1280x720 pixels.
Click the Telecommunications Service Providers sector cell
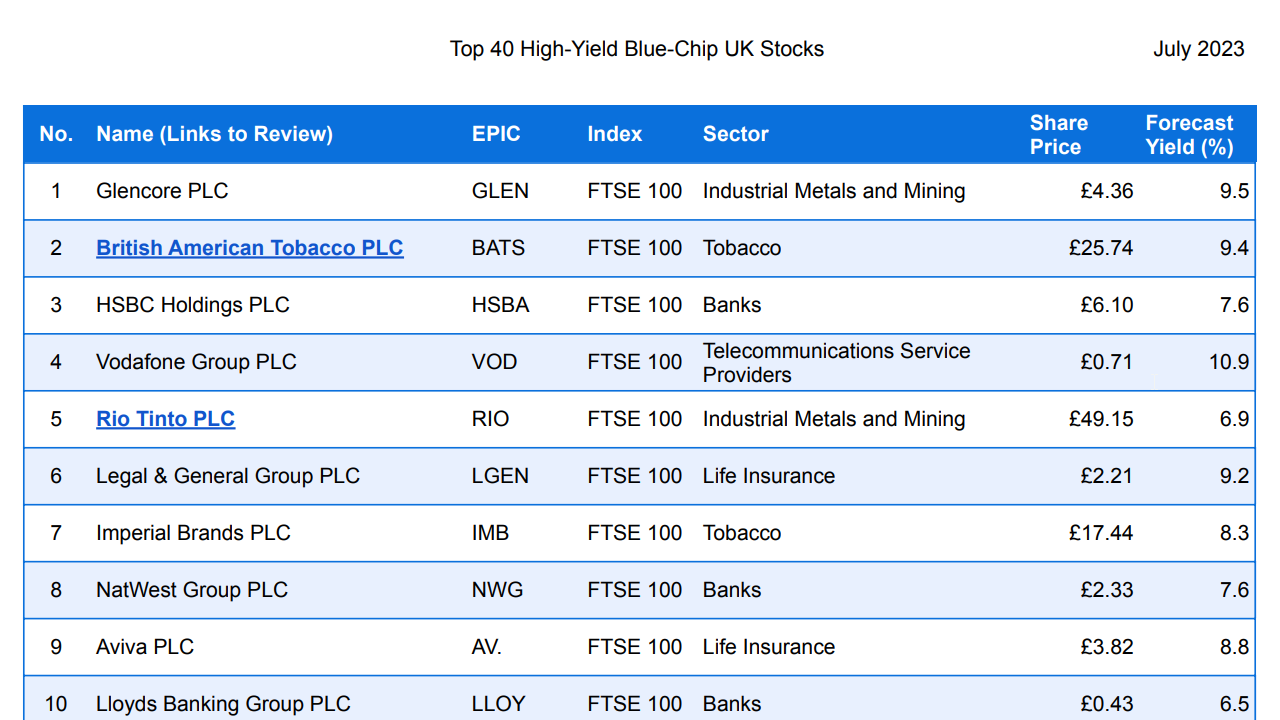(836, 362)
